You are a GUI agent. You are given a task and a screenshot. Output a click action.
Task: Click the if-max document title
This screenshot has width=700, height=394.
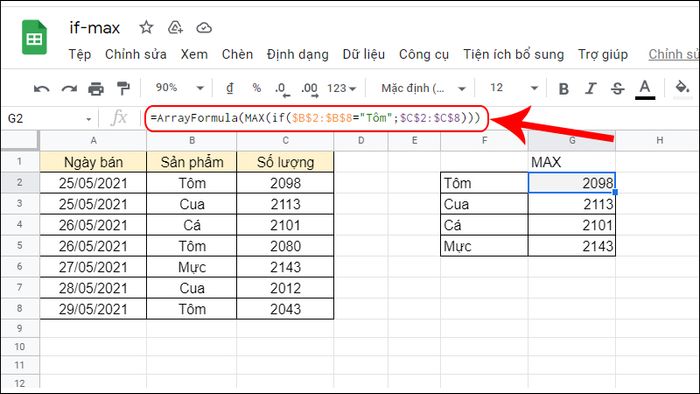95,28
